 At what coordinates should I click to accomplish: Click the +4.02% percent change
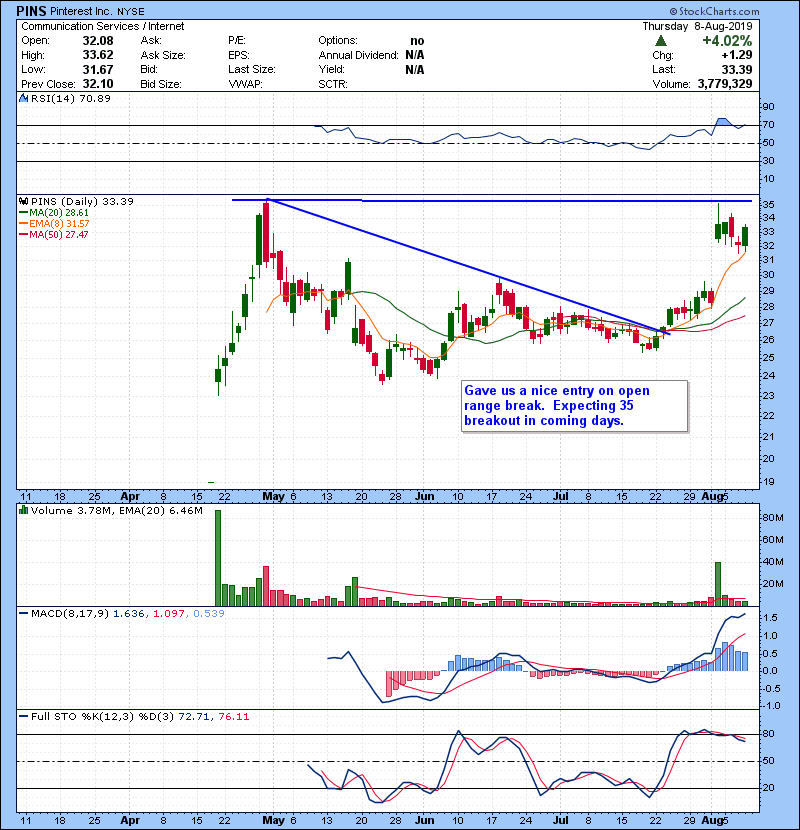727,41
